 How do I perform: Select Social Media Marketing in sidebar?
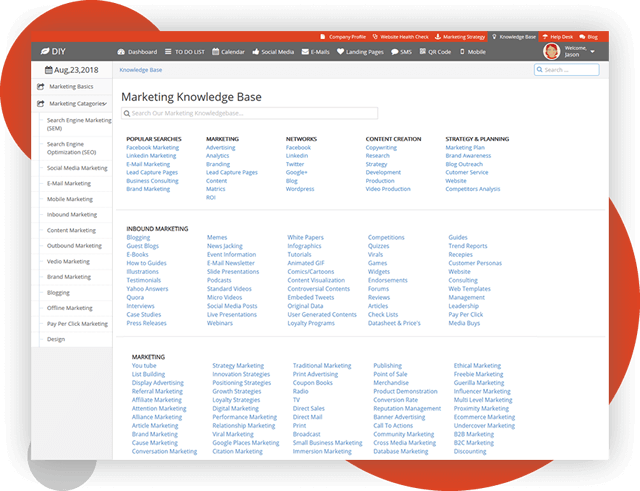77,168
